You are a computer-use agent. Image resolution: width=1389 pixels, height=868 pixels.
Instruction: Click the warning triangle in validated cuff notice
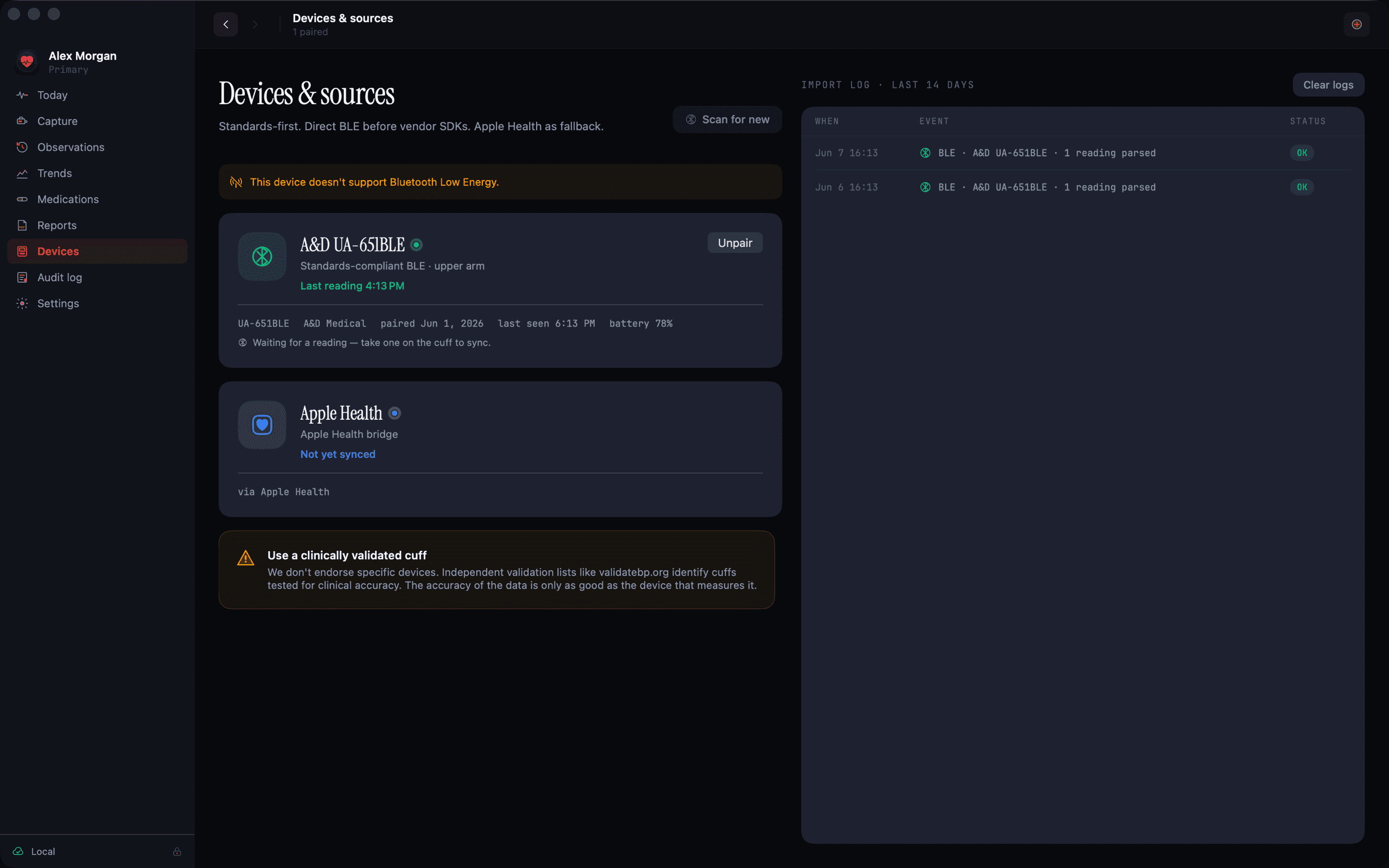pos(246,558)
